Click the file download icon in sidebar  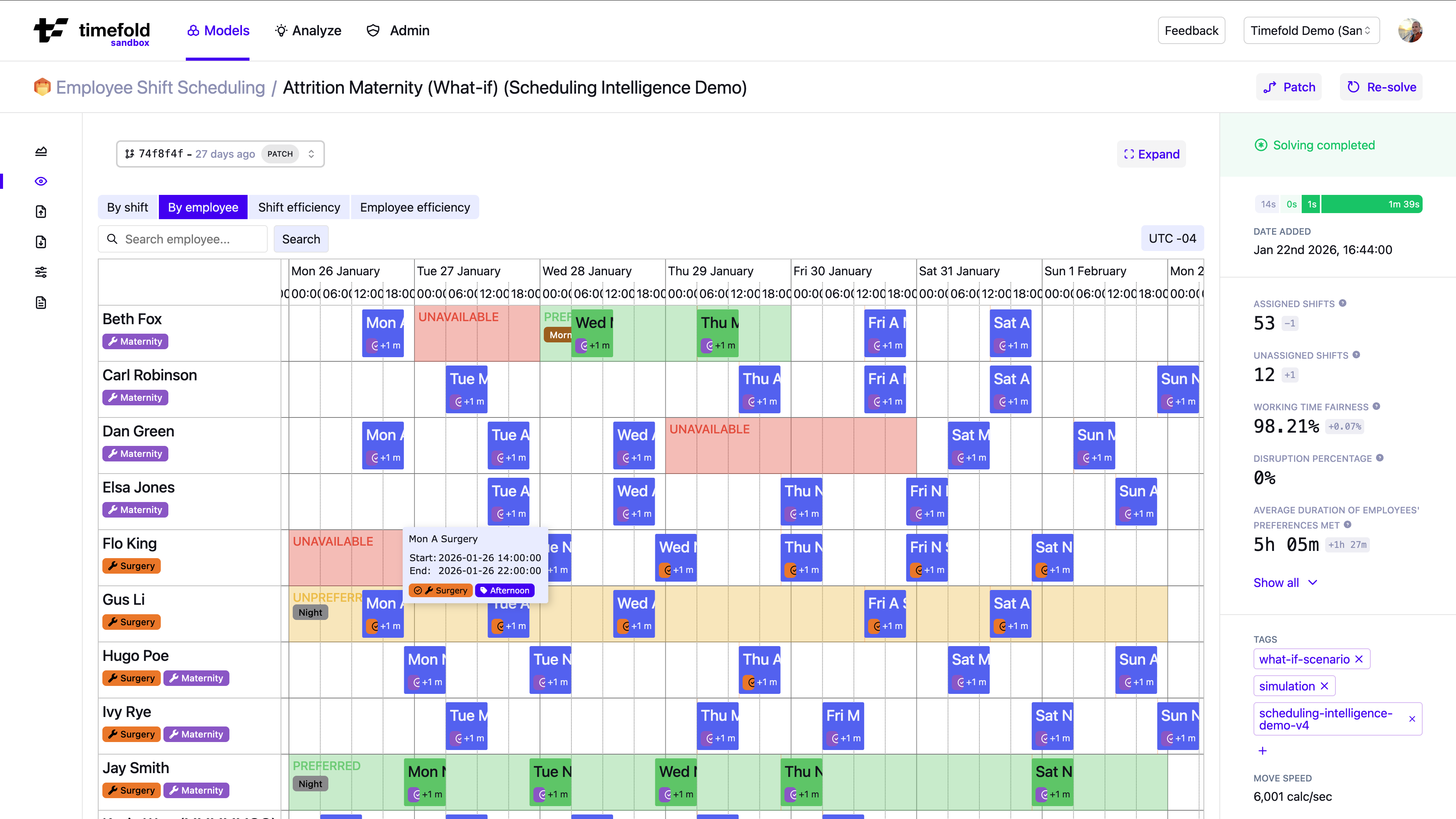pyautogui.click(x=41, y=242)
